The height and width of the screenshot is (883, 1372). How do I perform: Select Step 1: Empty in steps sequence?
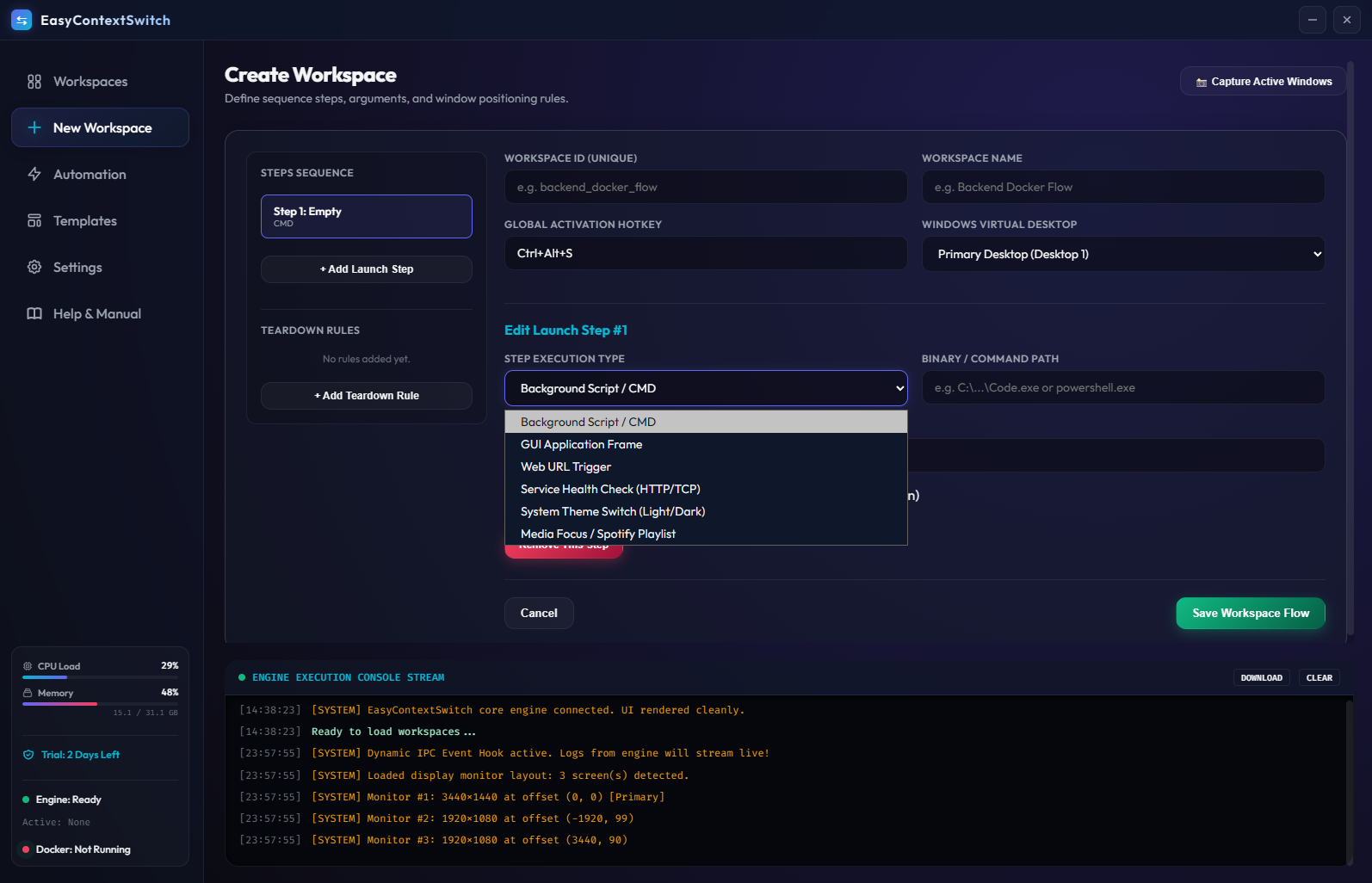[x=367, y=216]
